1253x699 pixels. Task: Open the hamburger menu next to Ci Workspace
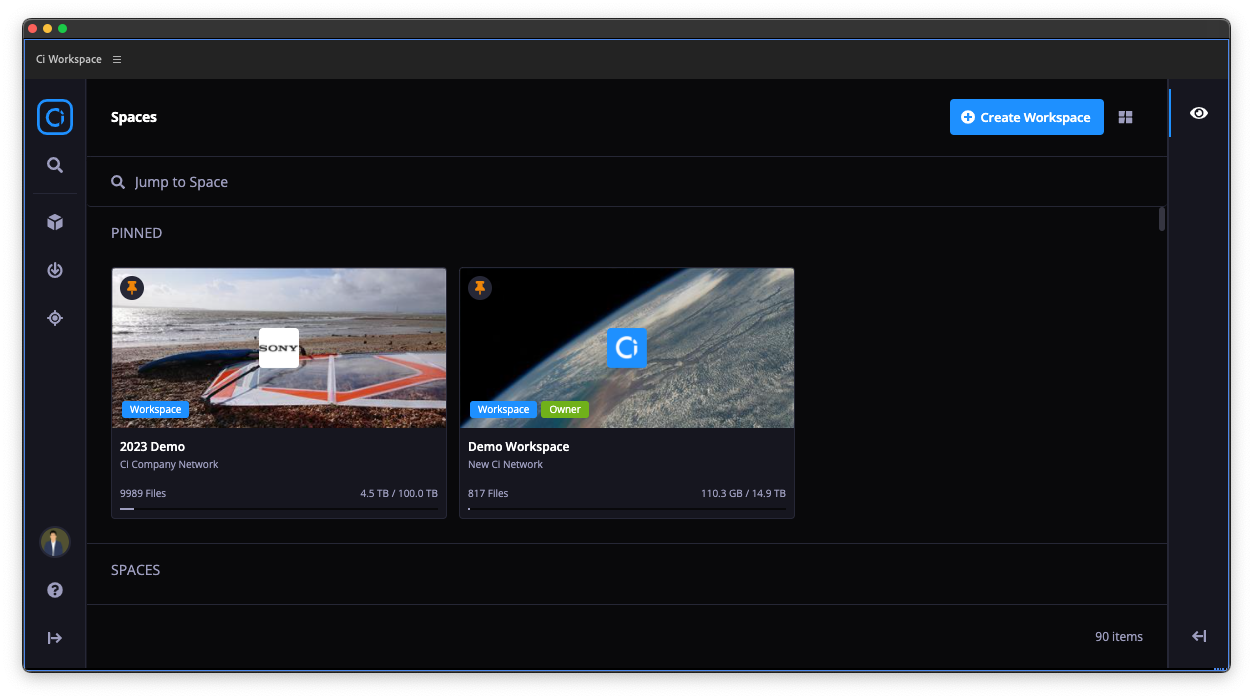tap(117, 59)
